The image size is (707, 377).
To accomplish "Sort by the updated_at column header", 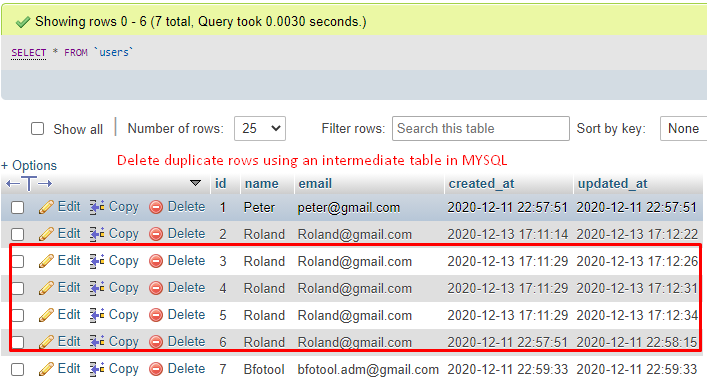I will pos(613,184).
